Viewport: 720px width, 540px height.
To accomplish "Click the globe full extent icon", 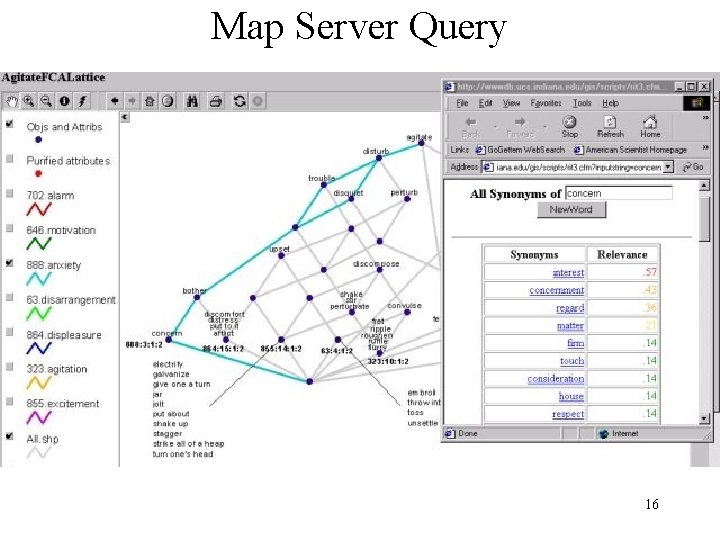I will (167, 101).
